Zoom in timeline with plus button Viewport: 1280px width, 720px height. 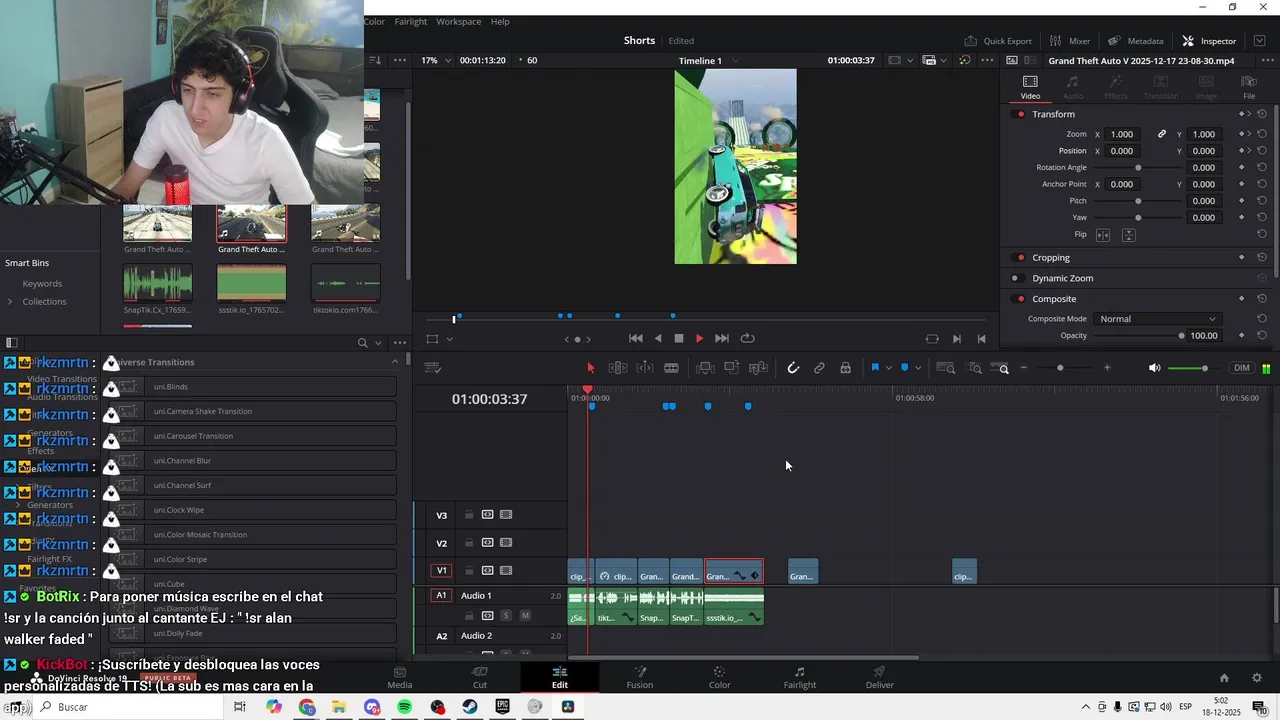1107,368
